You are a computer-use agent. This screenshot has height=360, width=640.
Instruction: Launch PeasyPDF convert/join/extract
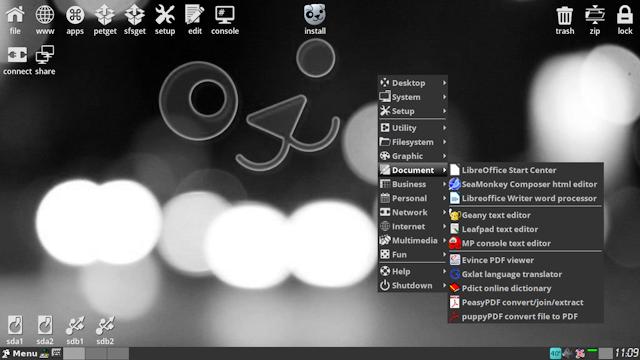(525, 302)
